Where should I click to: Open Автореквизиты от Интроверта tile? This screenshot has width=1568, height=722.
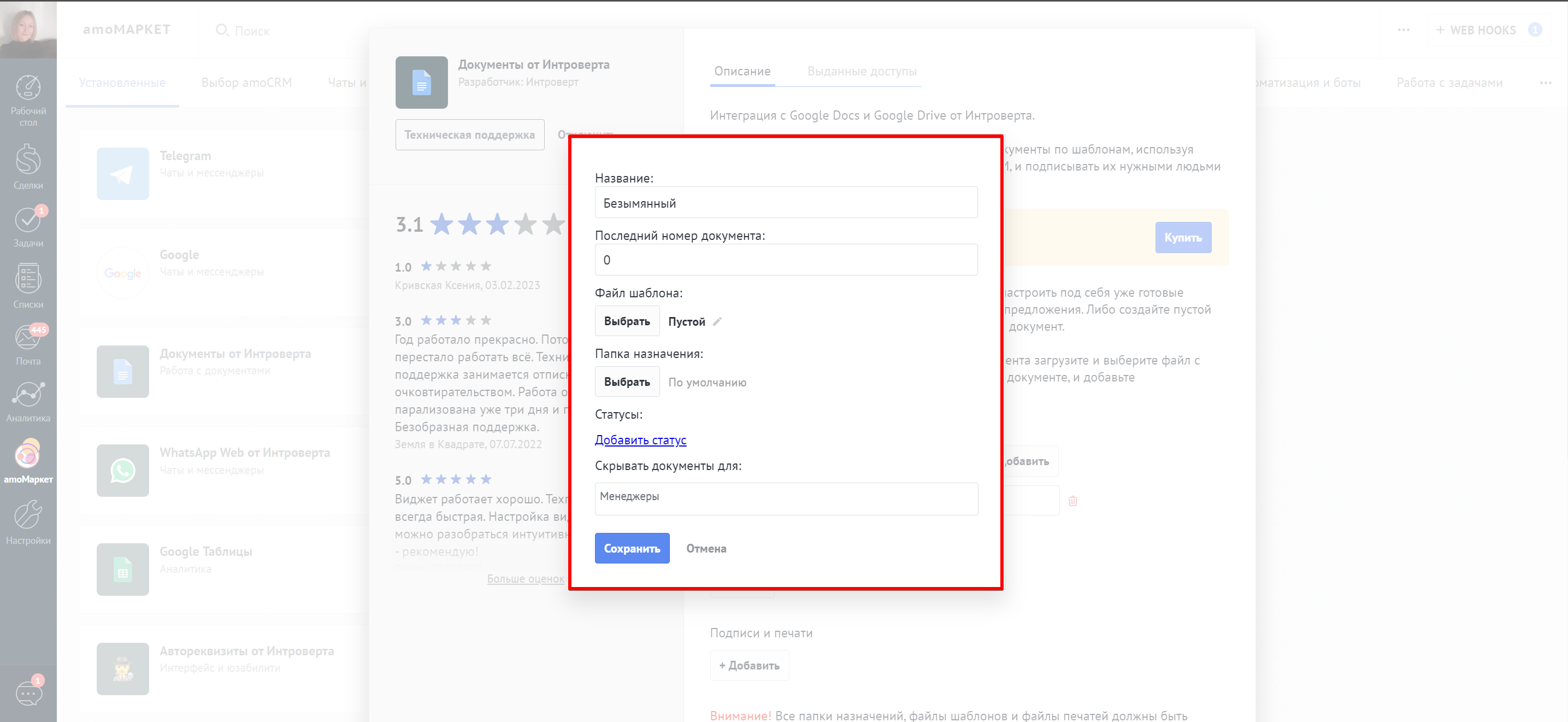[224, 669]
